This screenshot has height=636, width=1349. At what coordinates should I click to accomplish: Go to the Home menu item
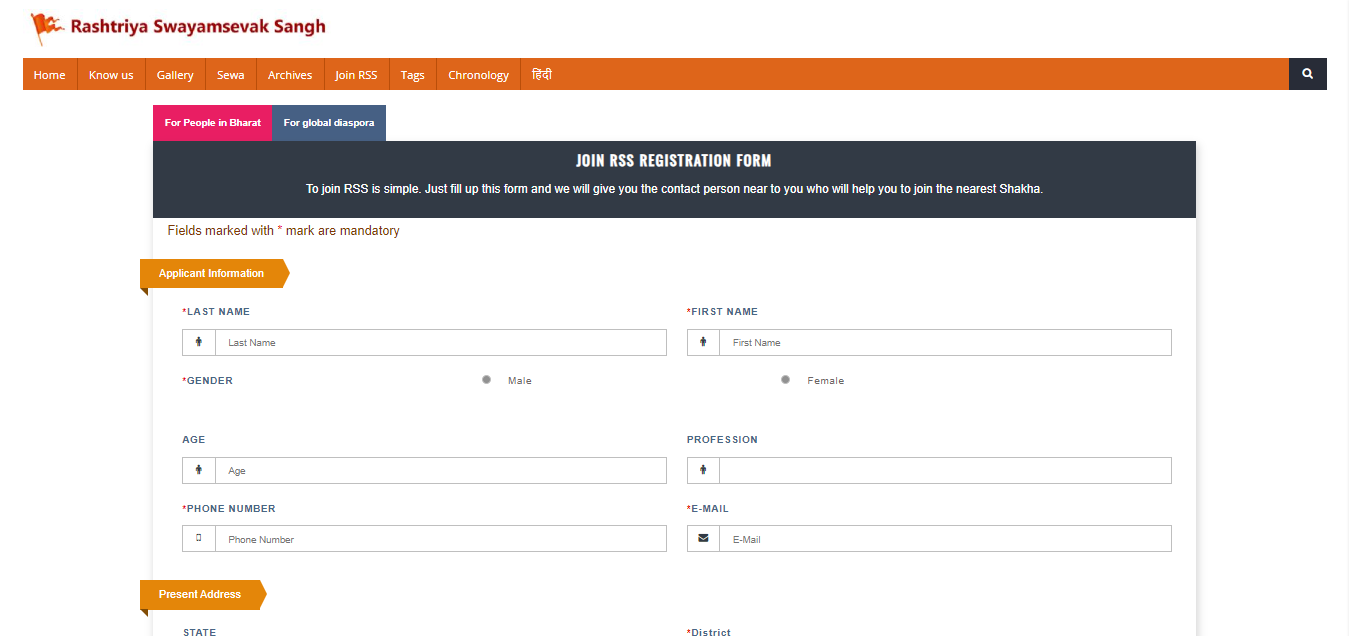click(50, 74)
